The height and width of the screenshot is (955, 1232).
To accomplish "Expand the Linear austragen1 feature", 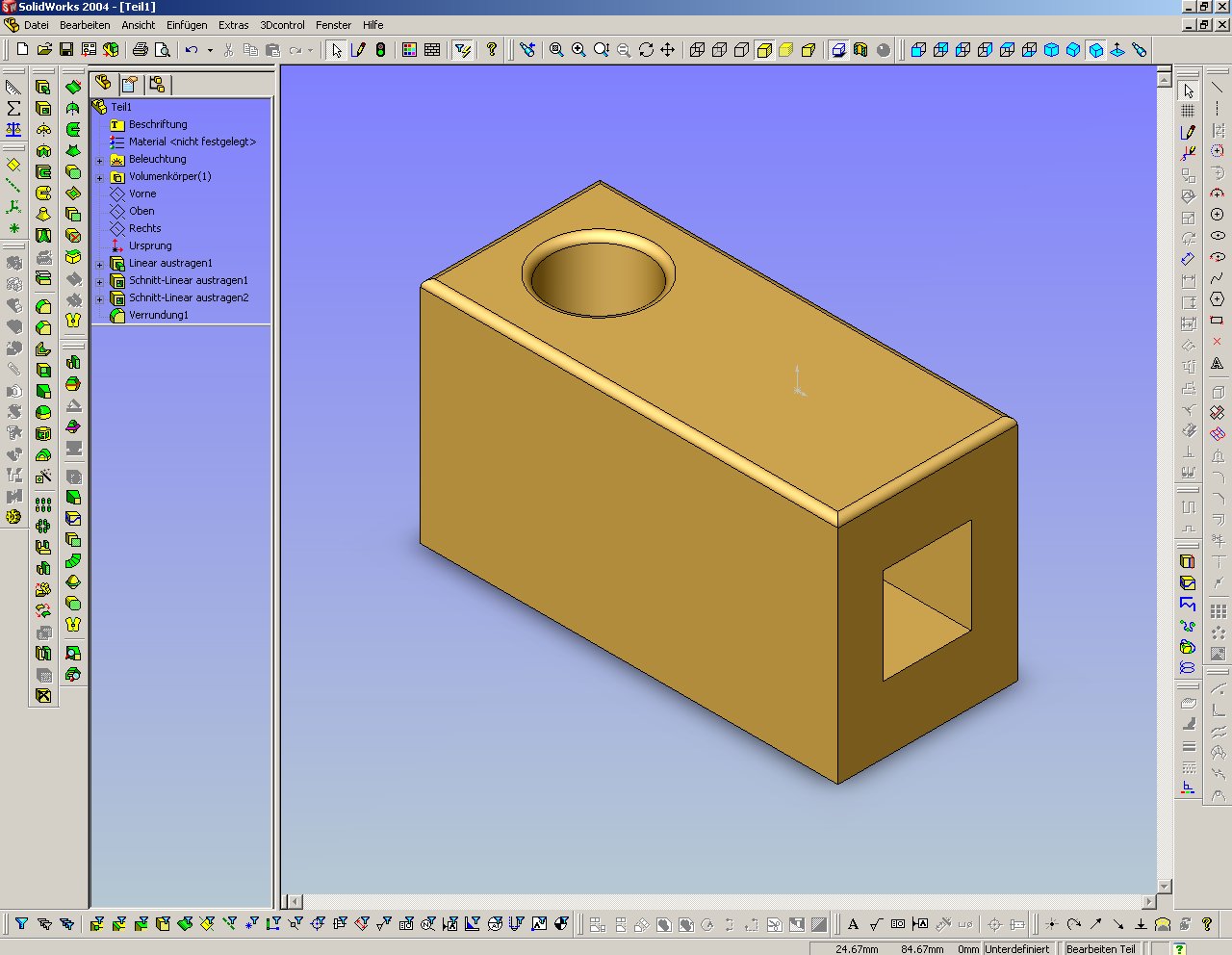I will (99, 264).
